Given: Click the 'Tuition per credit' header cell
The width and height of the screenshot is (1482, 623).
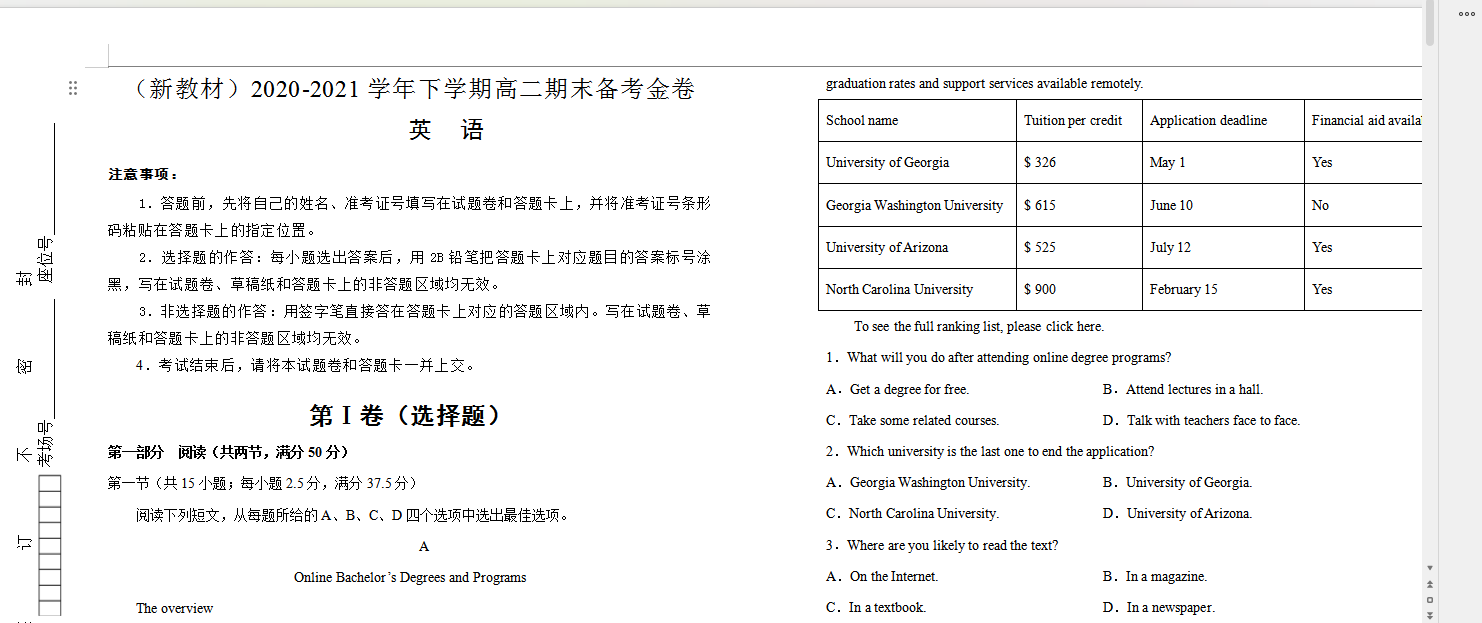Looking at the screenshot, I should 1079,120.
